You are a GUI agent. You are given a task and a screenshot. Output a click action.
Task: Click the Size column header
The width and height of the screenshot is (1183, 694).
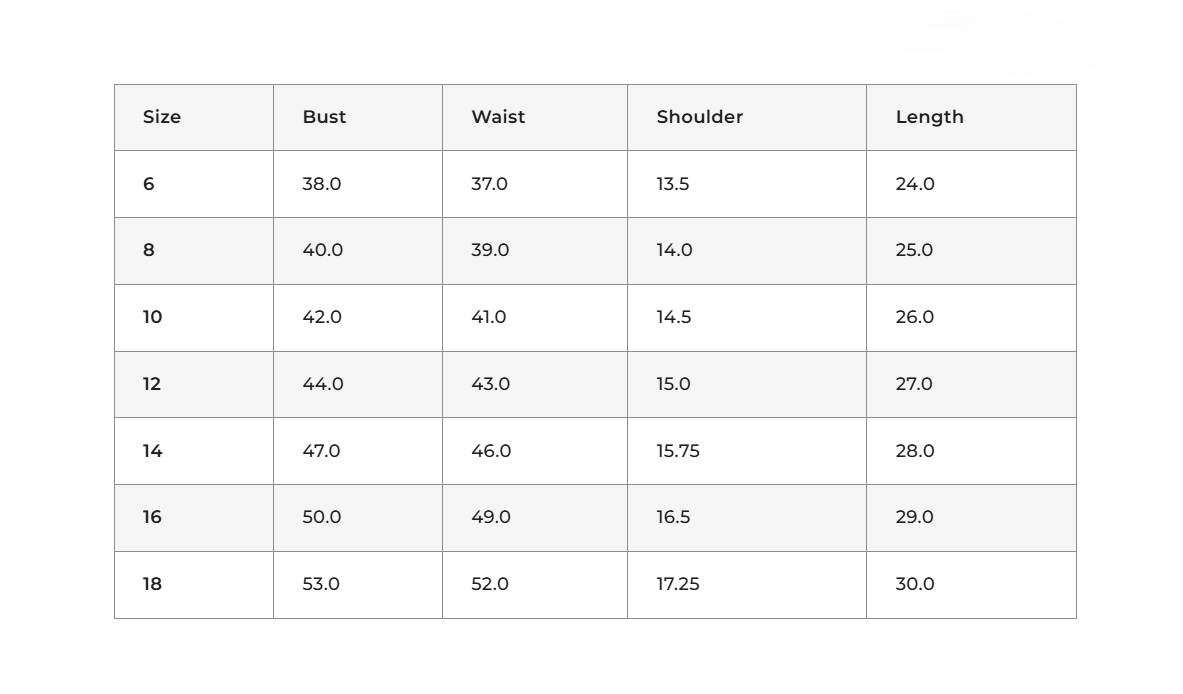[161, 117]
